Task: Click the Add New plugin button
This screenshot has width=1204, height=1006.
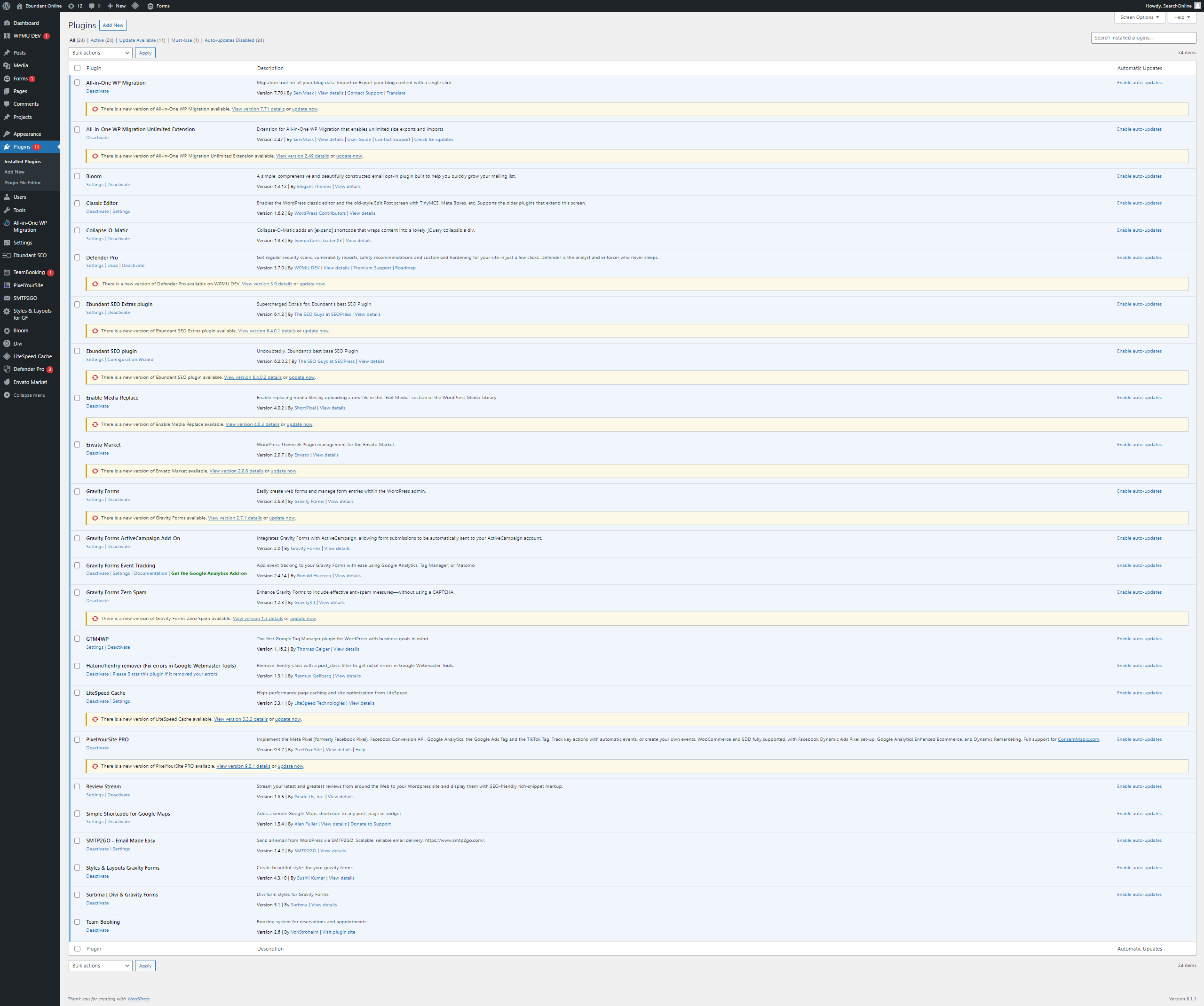Action: pos(113,25)
